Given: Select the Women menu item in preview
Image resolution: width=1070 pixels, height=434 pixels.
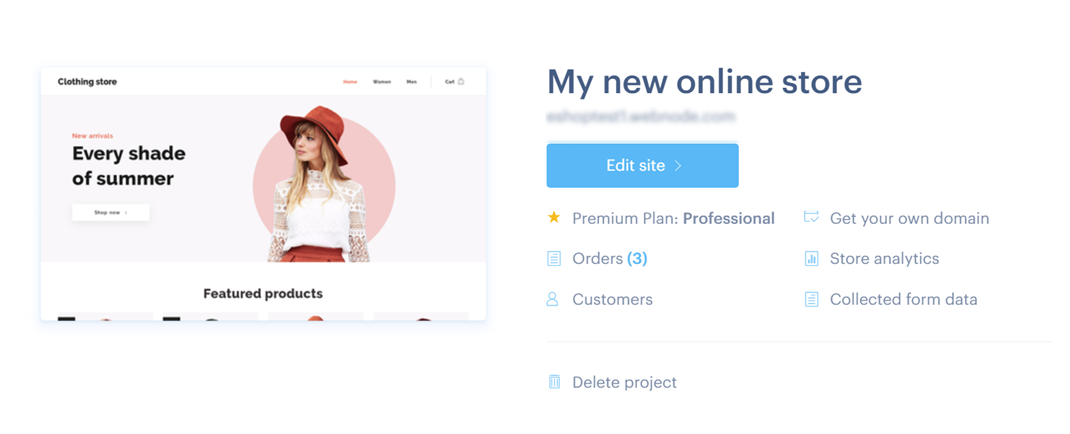Looking at the screenshot, I should 382,82.
